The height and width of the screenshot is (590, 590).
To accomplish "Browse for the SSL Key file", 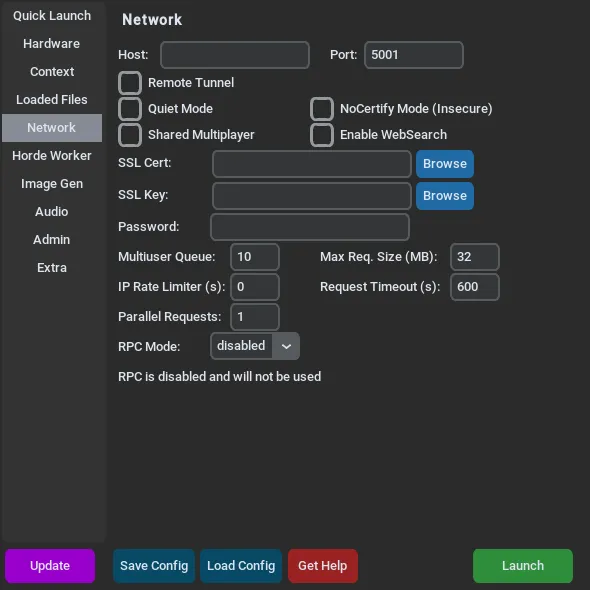I will pos(445,196).
